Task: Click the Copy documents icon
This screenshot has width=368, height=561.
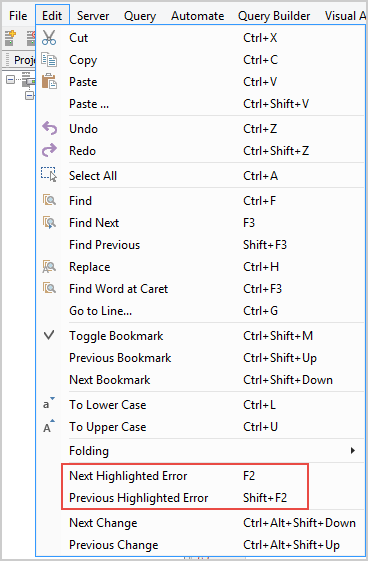Action: point(49,59)
